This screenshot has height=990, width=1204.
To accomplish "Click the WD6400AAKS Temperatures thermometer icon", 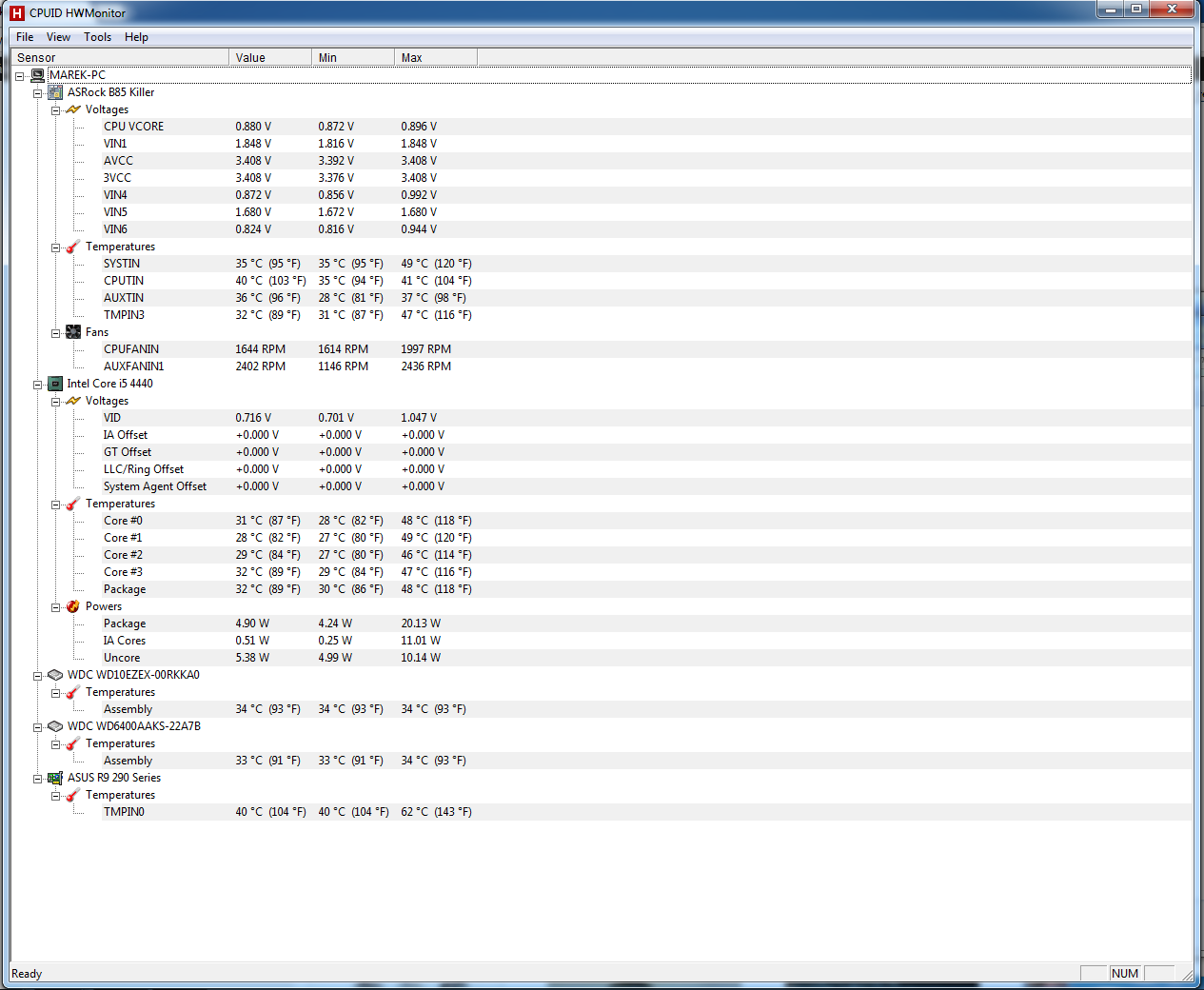I will pos(73,743).
